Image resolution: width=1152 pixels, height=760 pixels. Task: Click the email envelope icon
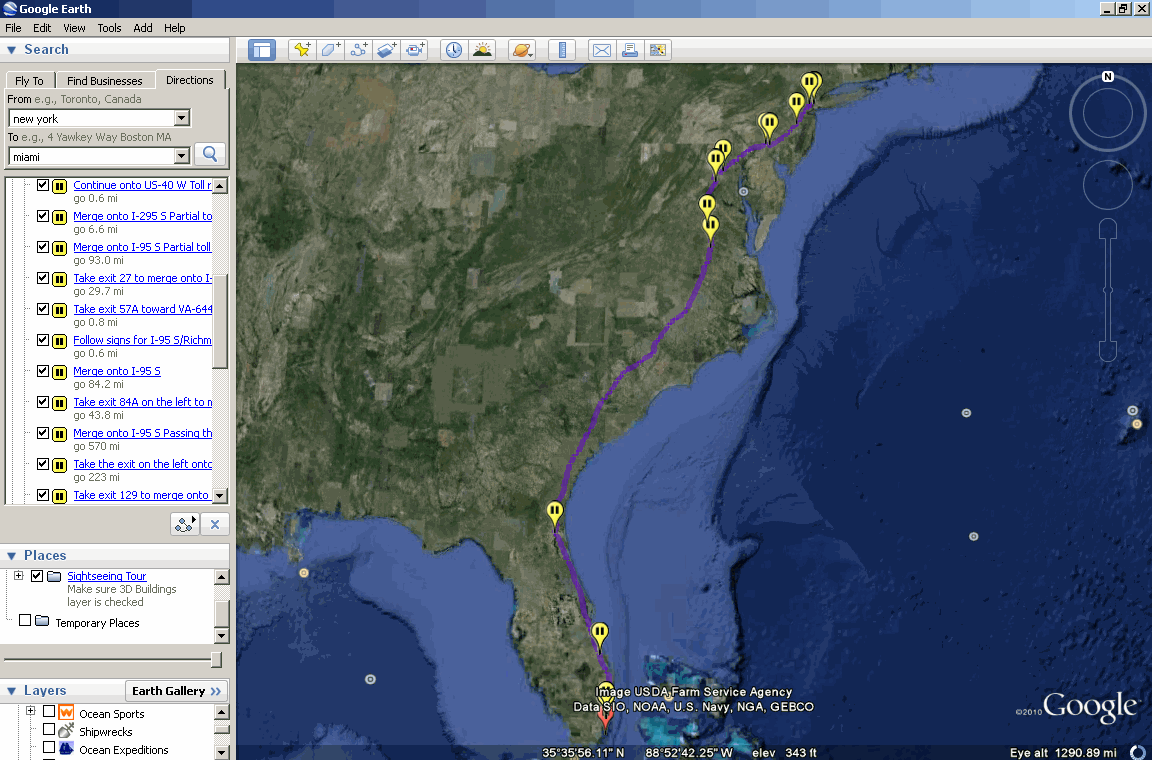[x=602, y=50]
